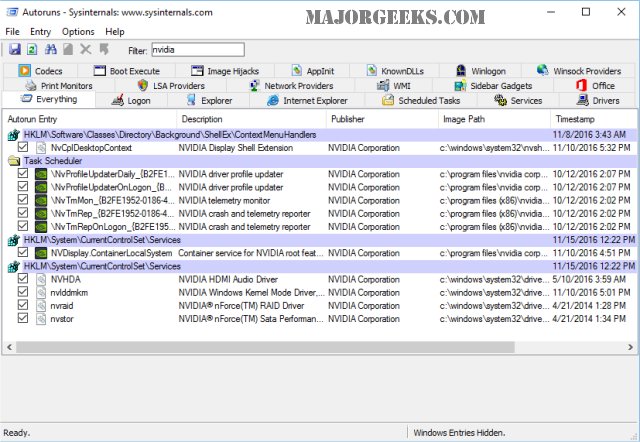Click the nvstor file icon
The width and height of the screenshot is (640, 442).
[41, 319]
